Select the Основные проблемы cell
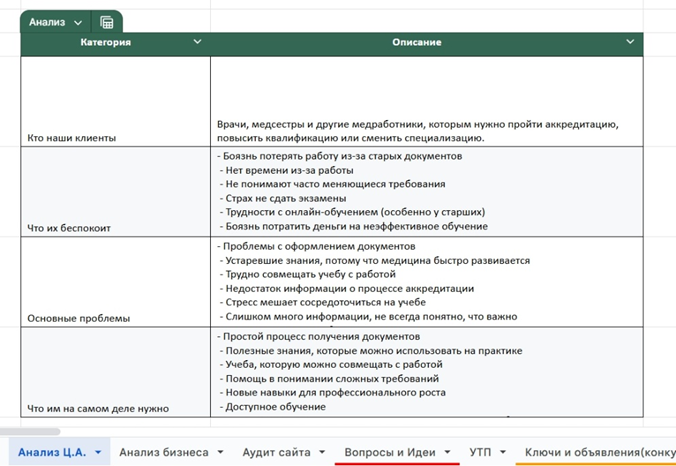The height and width of the screenshot is (466, 676). click(x=116, y=281)
